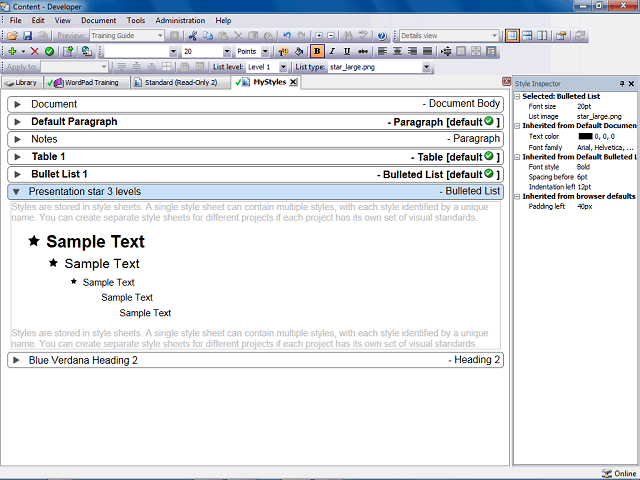The height and width of the screenshot is (480, 640).
Task: Click the highlighted single-pane layout icon
Action: (512, 36)
